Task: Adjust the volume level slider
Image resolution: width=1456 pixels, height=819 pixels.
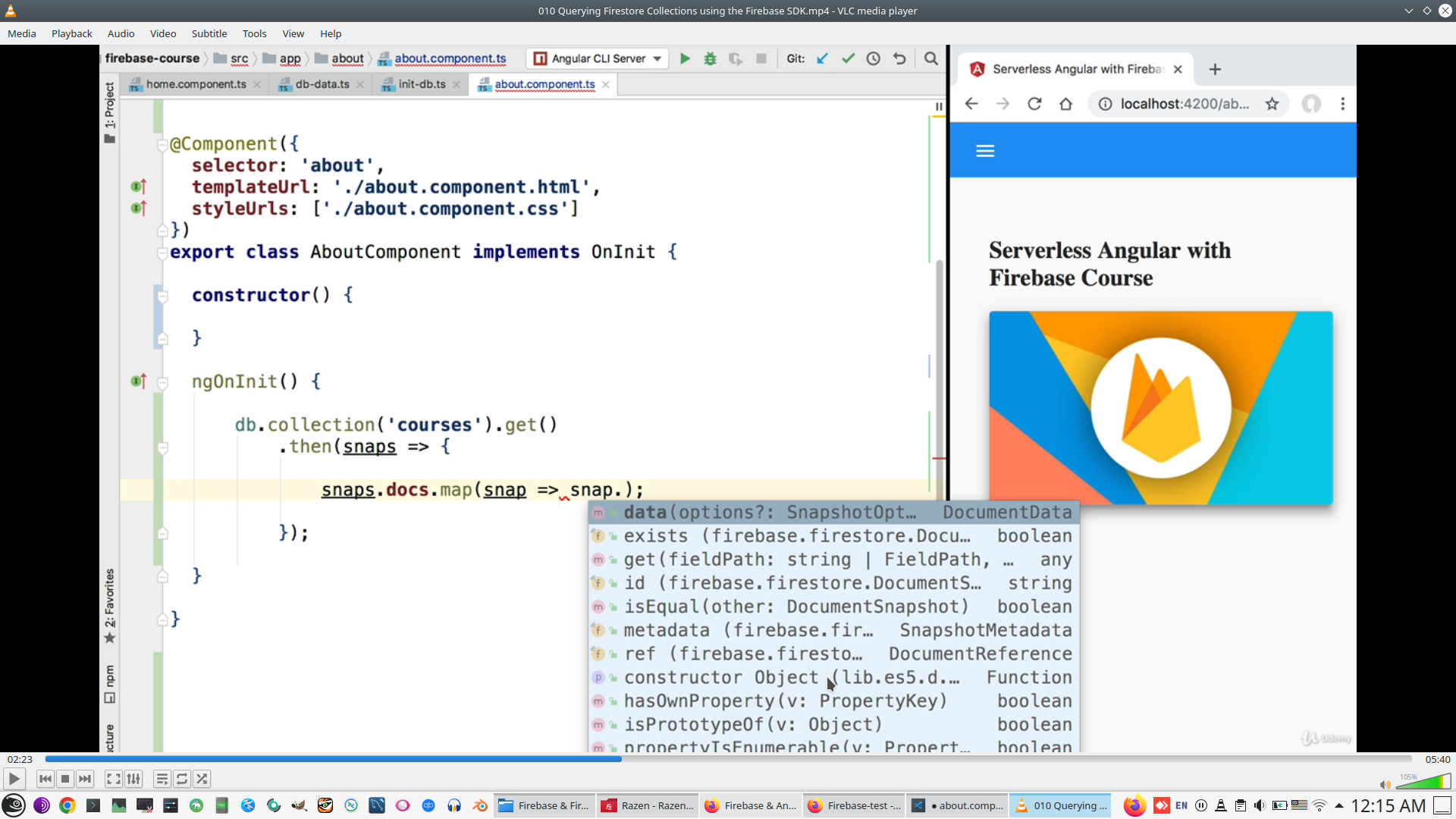Action: (x=1423, y=782)
